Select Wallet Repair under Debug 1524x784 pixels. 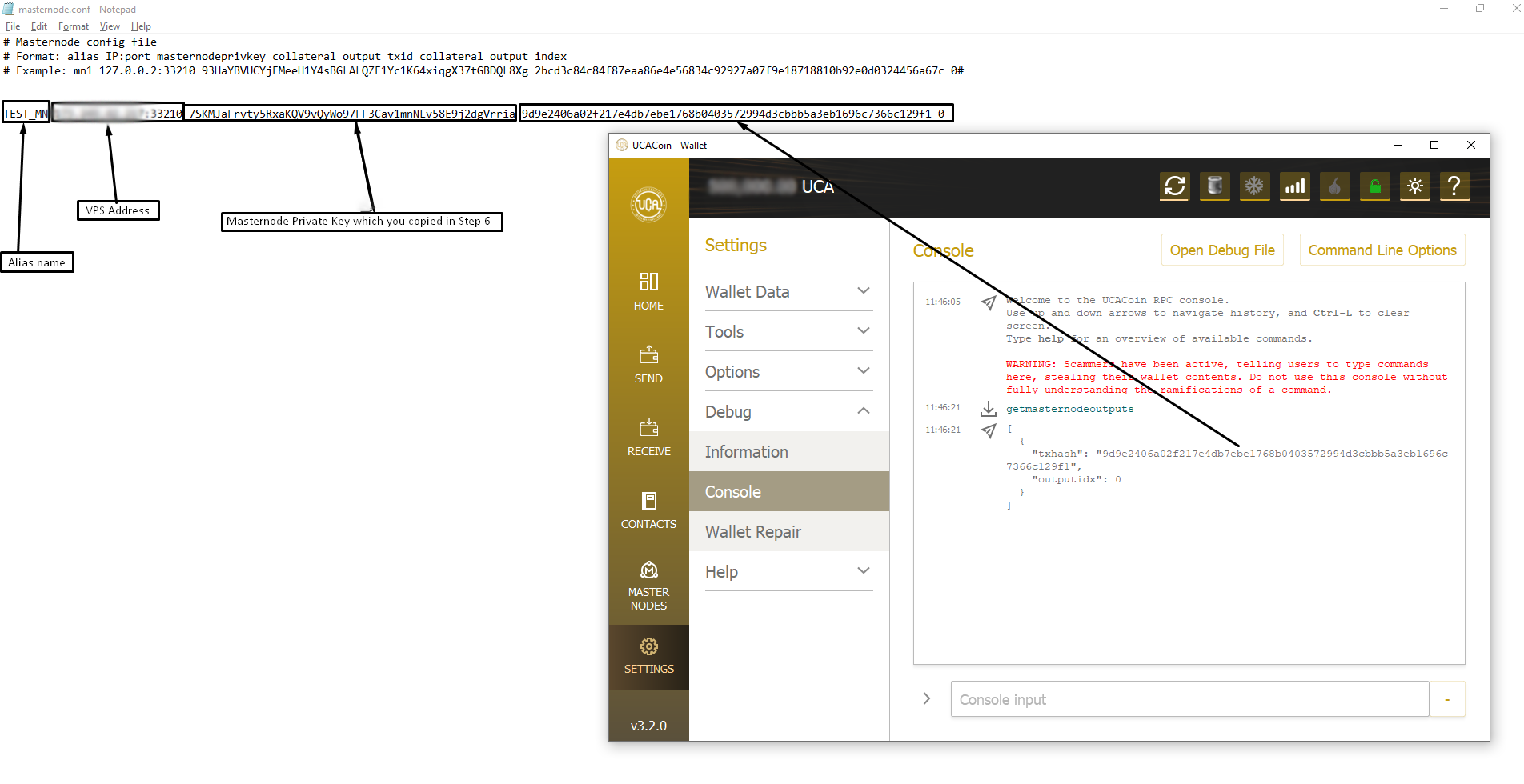789,531
